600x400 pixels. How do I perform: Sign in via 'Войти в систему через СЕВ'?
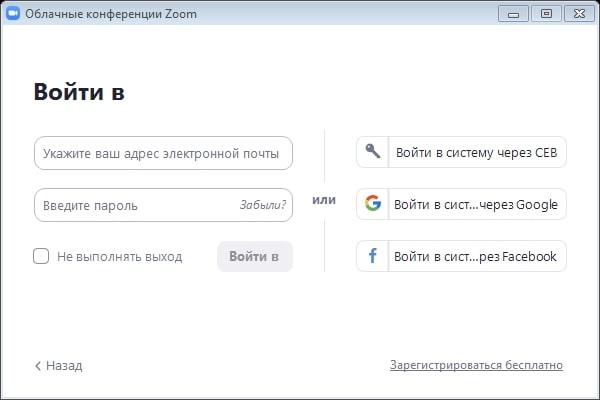[461, 152]
